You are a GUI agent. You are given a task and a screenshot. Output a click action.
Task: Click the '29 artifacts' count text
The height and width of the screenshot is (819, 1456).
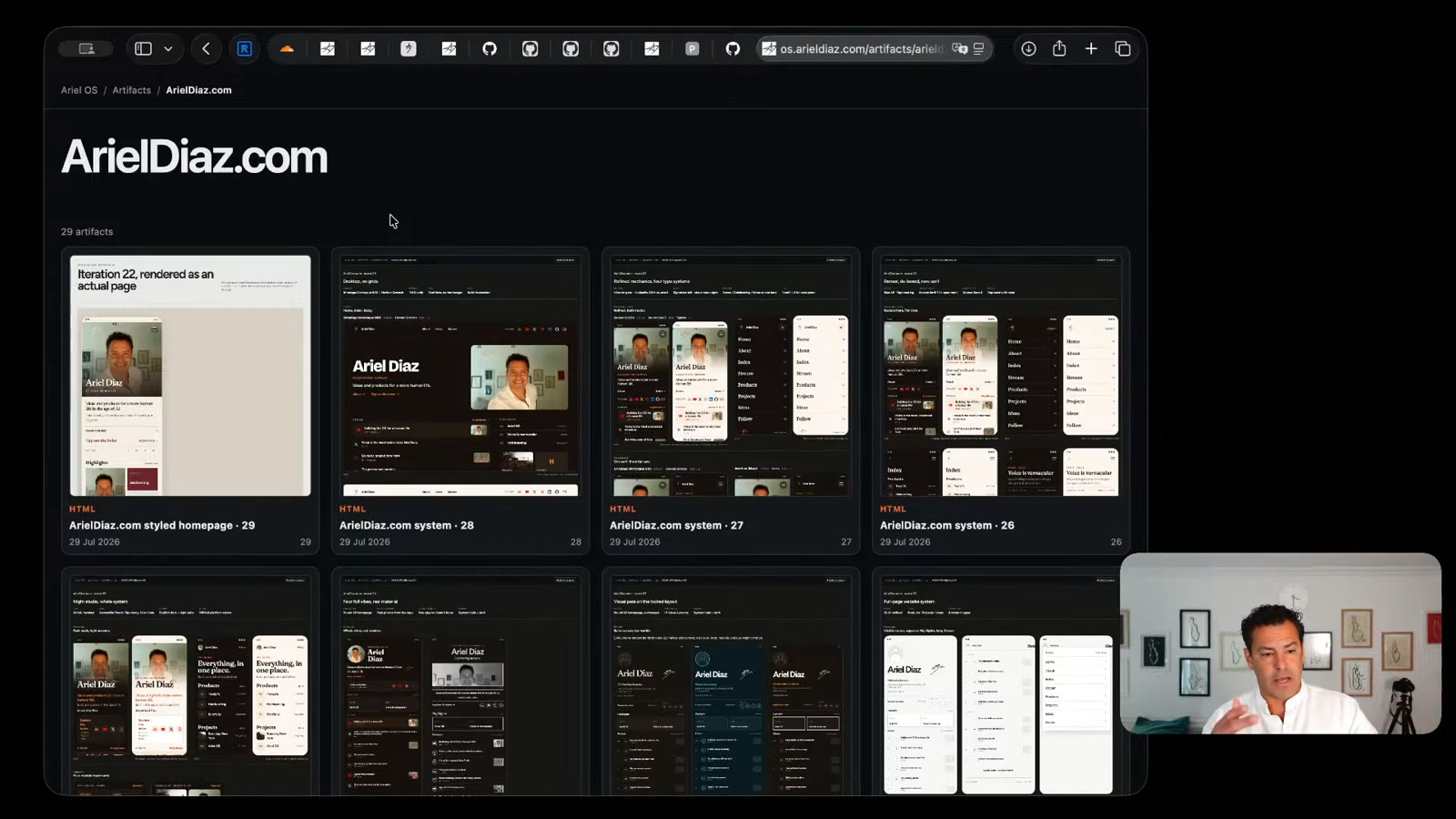87,232
